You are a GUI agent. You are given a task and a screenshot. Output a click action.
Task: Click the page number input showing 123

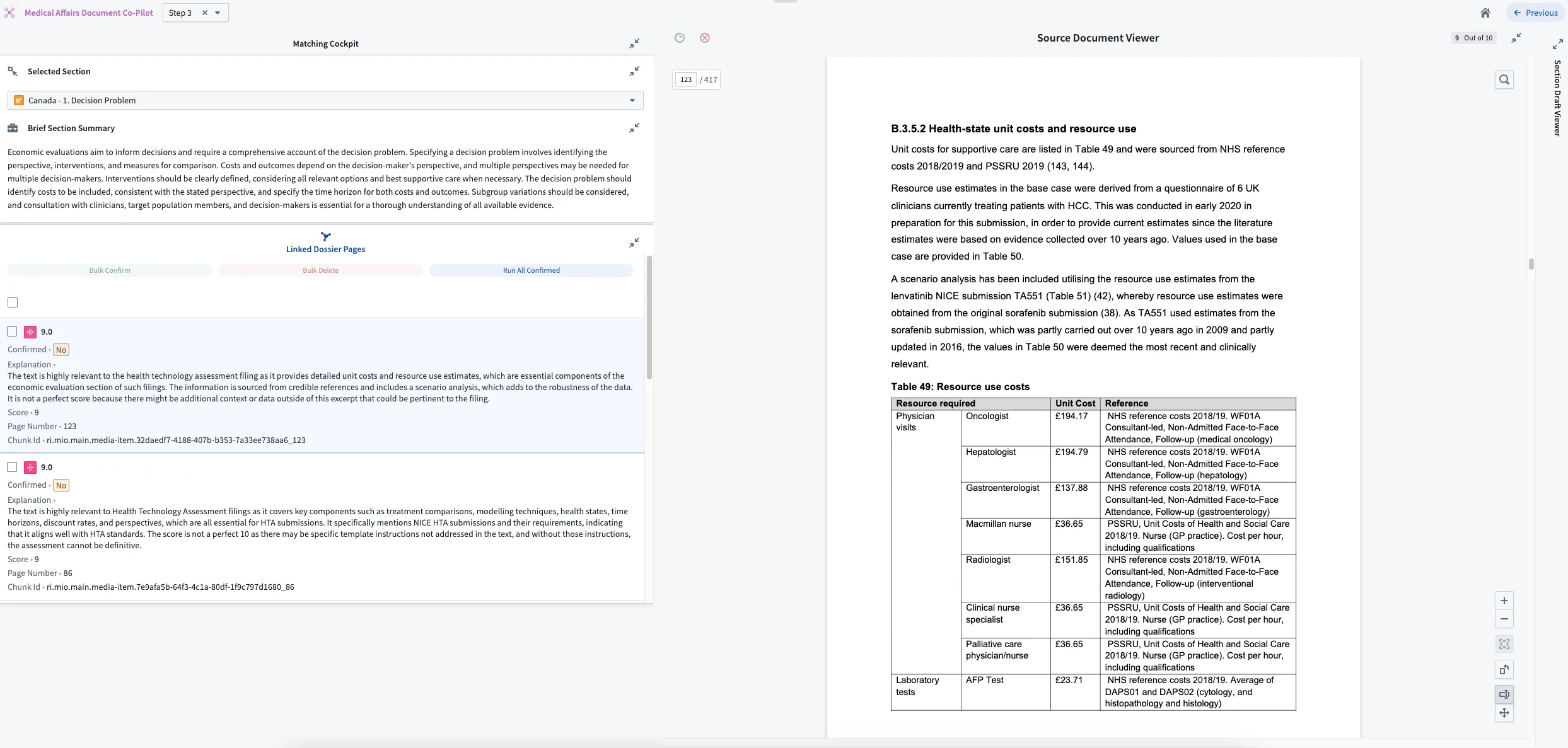click(x=686, y=79)
